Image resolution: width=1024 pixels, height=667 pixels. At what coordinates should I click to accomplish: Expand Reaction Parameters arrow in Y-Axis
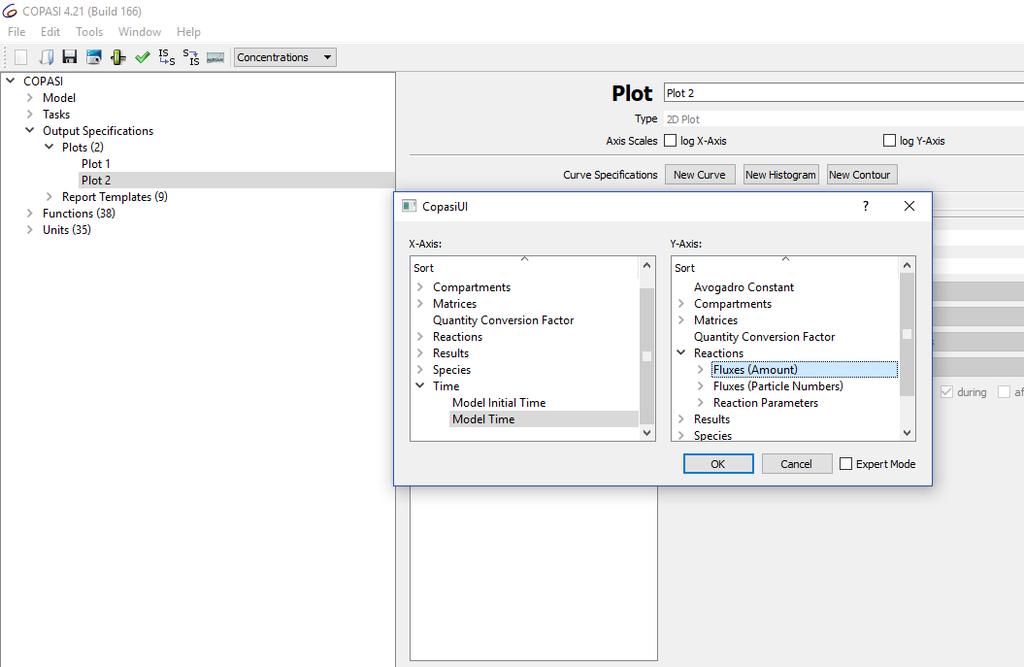700,403
